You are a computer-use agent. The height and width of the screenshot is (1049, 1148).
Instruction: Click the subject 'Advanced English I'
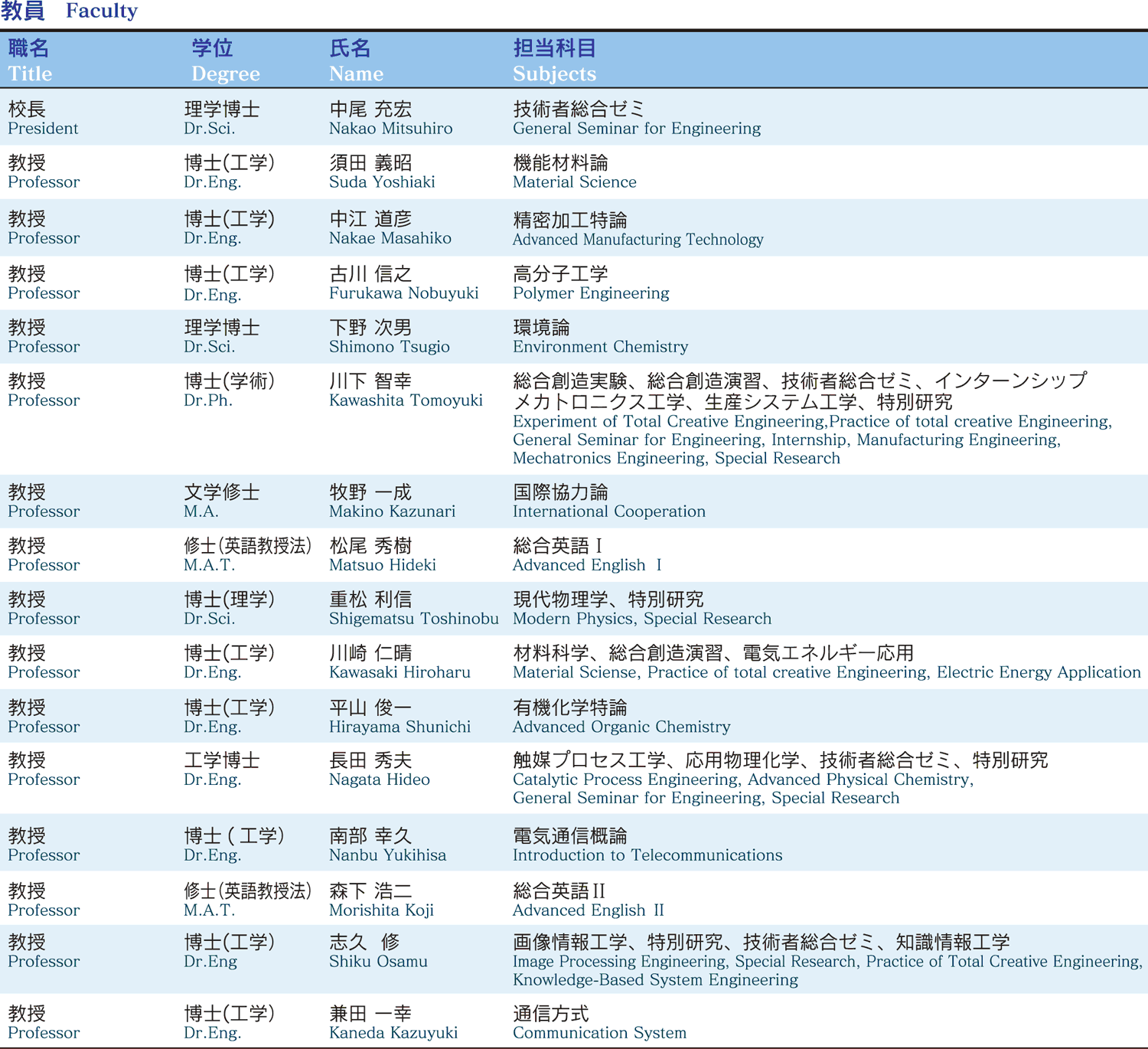click(587, 565)
